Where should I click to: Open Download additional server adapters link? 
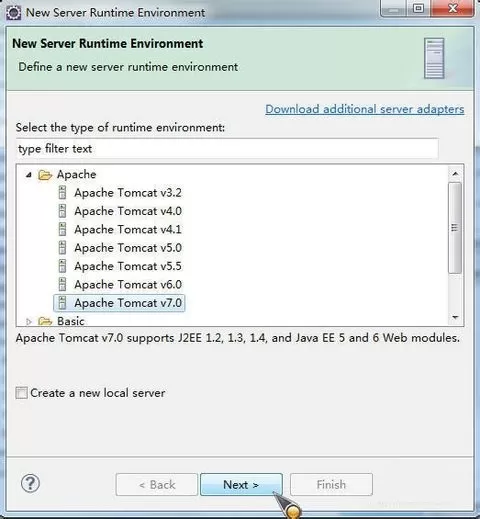(x=365, y=109)
